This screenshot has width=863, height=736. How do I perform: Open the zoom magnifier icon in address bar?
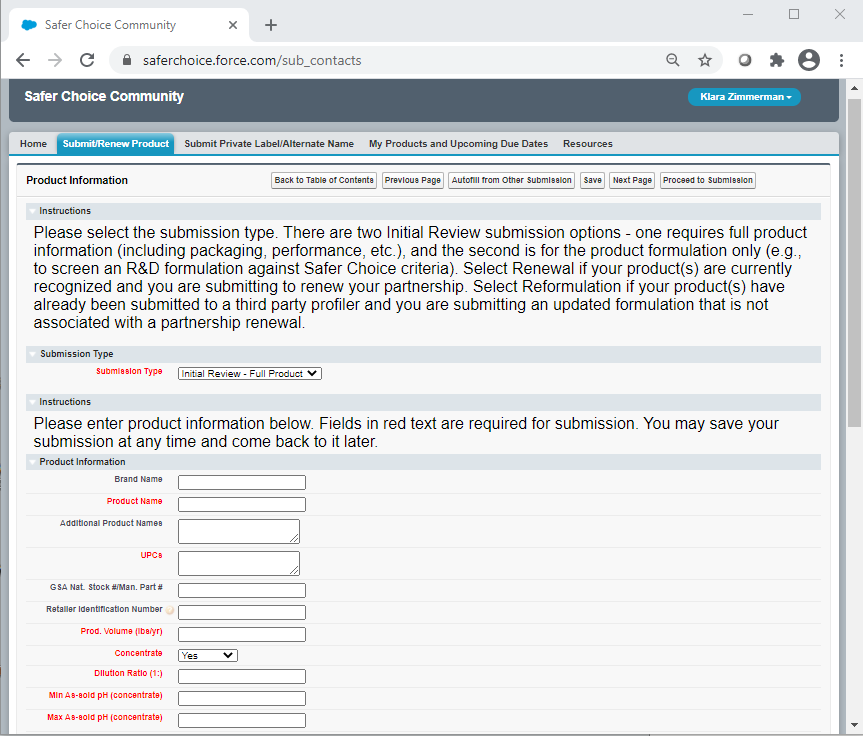tap(673, 60)
